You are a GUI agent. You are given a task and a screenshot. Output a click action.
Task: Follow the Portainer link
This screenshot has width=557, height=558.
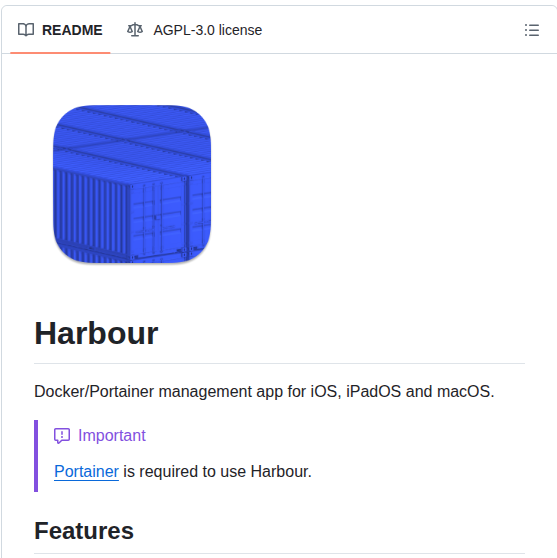[x=86, y=472]
